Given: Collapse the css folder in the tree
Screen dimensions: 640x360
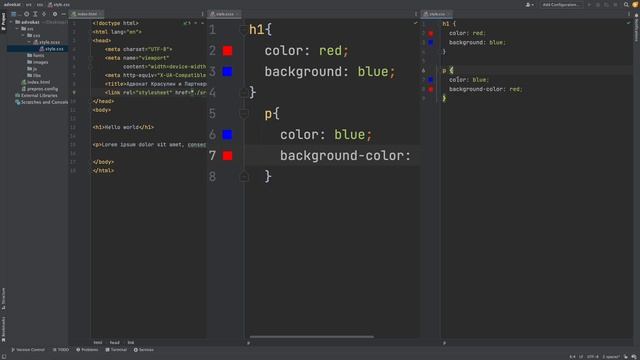Looking at the screenshot, I should (23, 36).
